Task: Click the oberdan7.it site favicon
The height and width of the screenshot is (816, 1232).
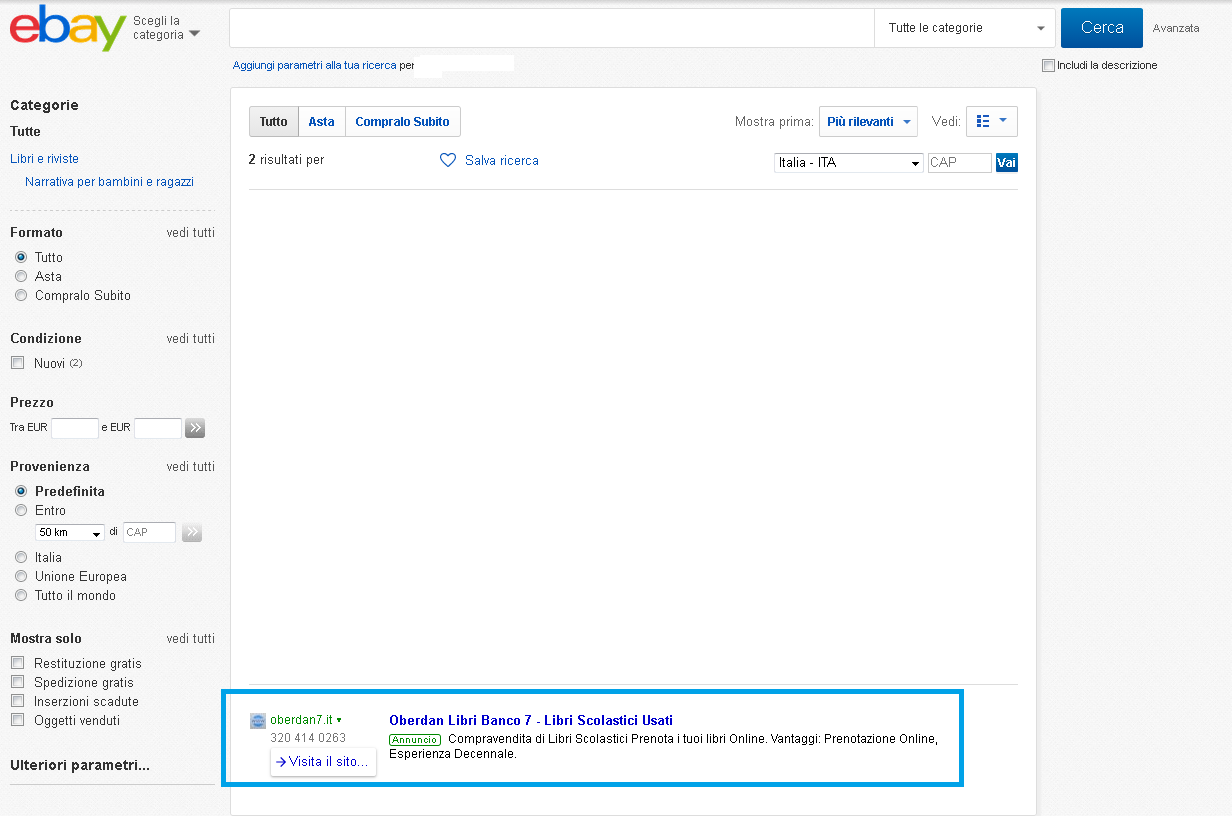Action: [x=258, y=720]
